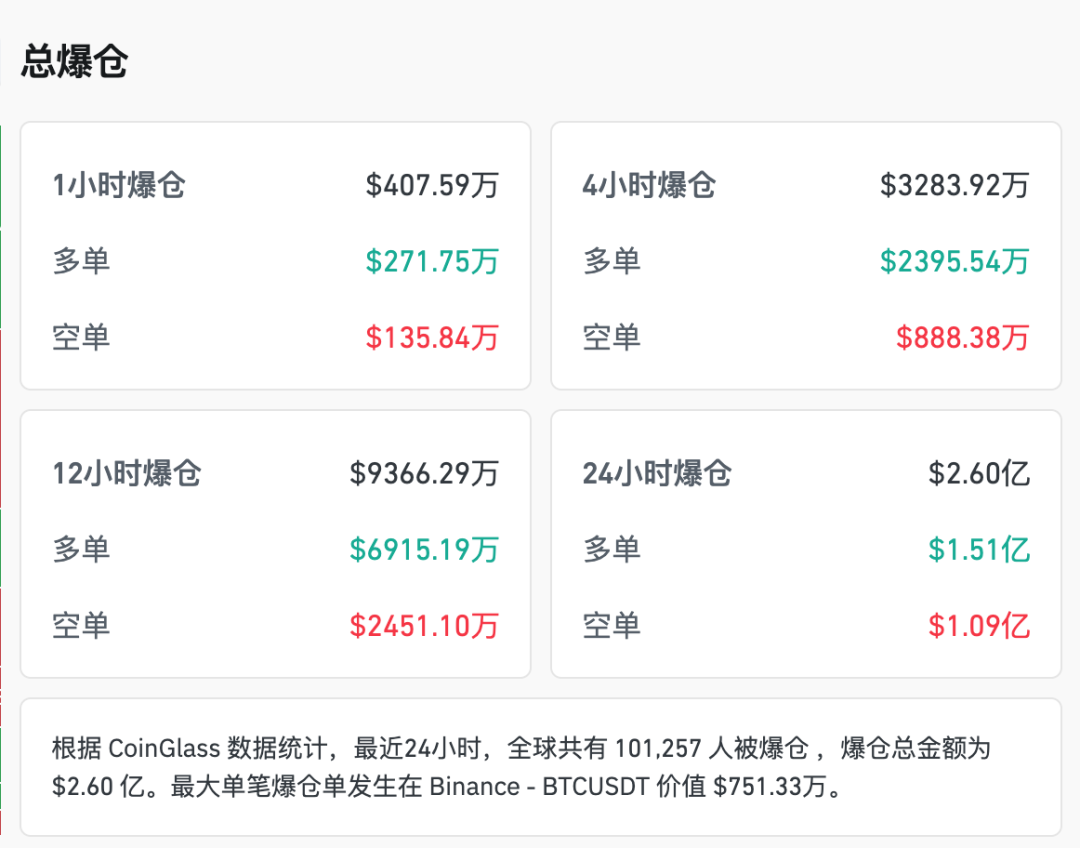1080x848 pixels.
Task: Click the 12-hour short value $2451.10万
Action: [x=424, y=625]
